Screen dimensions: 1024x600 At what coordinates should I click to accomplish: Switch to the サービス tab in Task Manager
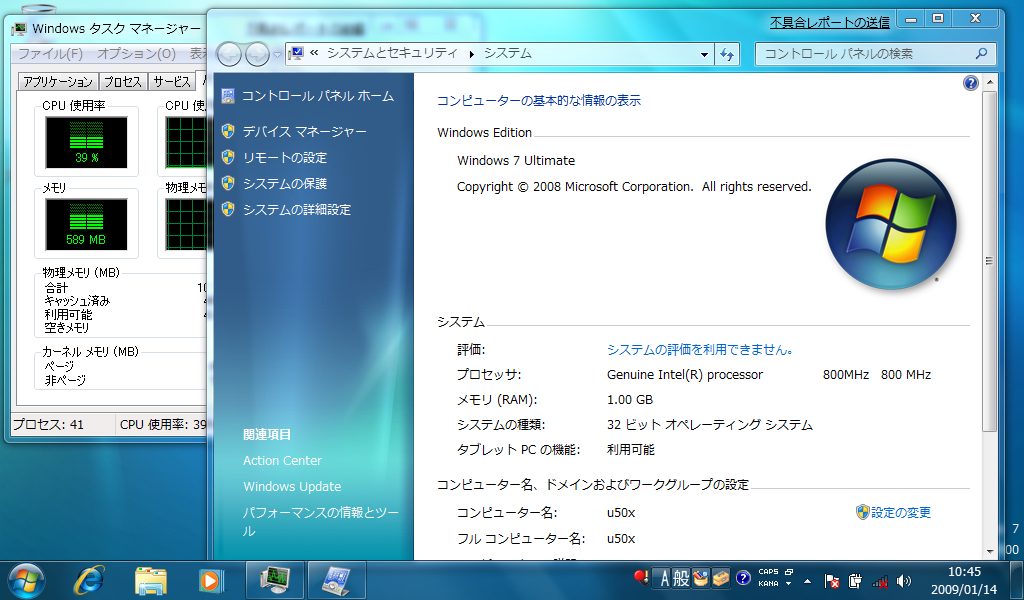point(172,82)
